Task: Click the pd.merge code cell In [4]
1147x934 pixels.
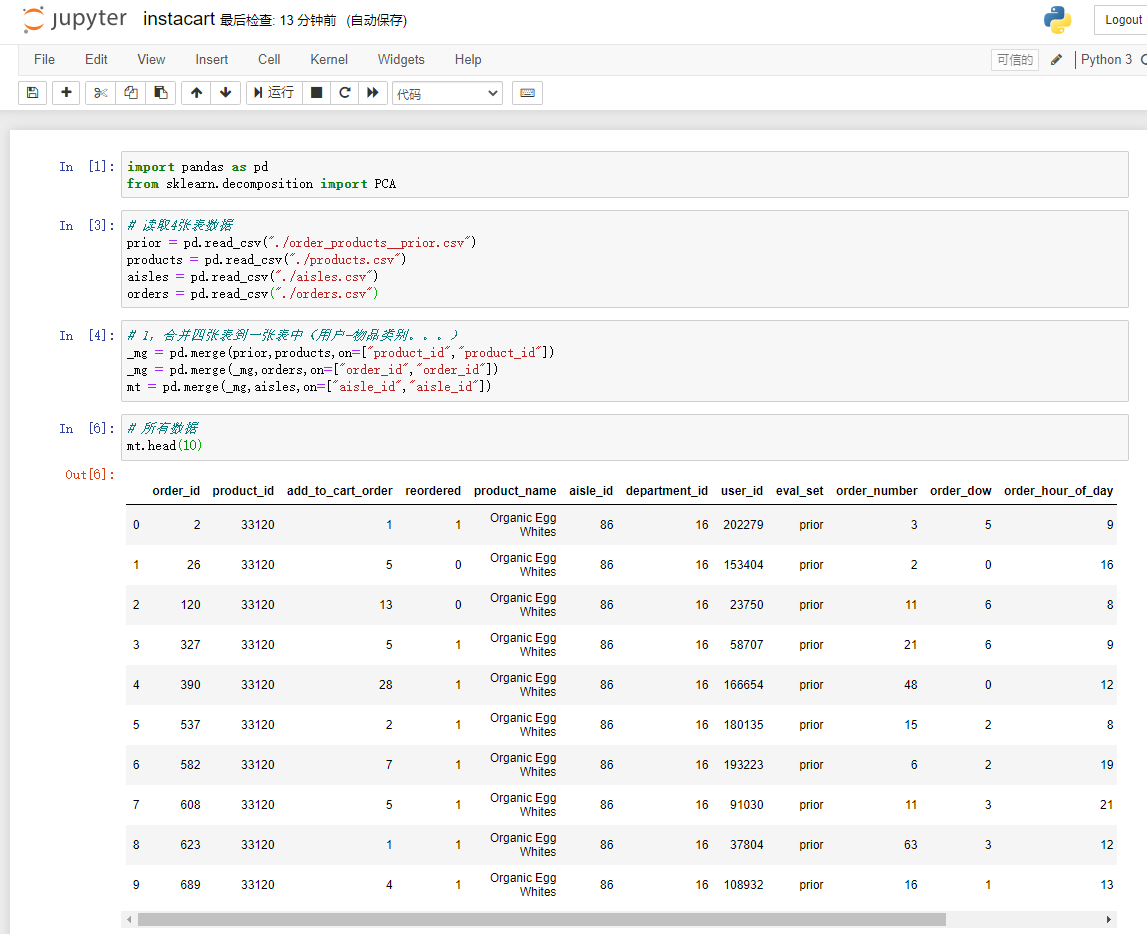Action: pos(625,361)
